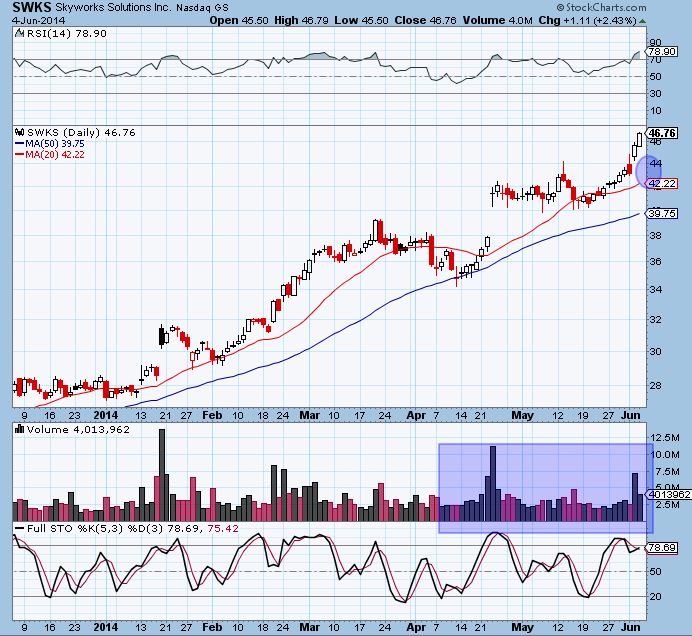Click the date 4-Jun-2014

(x=39, y=21)
